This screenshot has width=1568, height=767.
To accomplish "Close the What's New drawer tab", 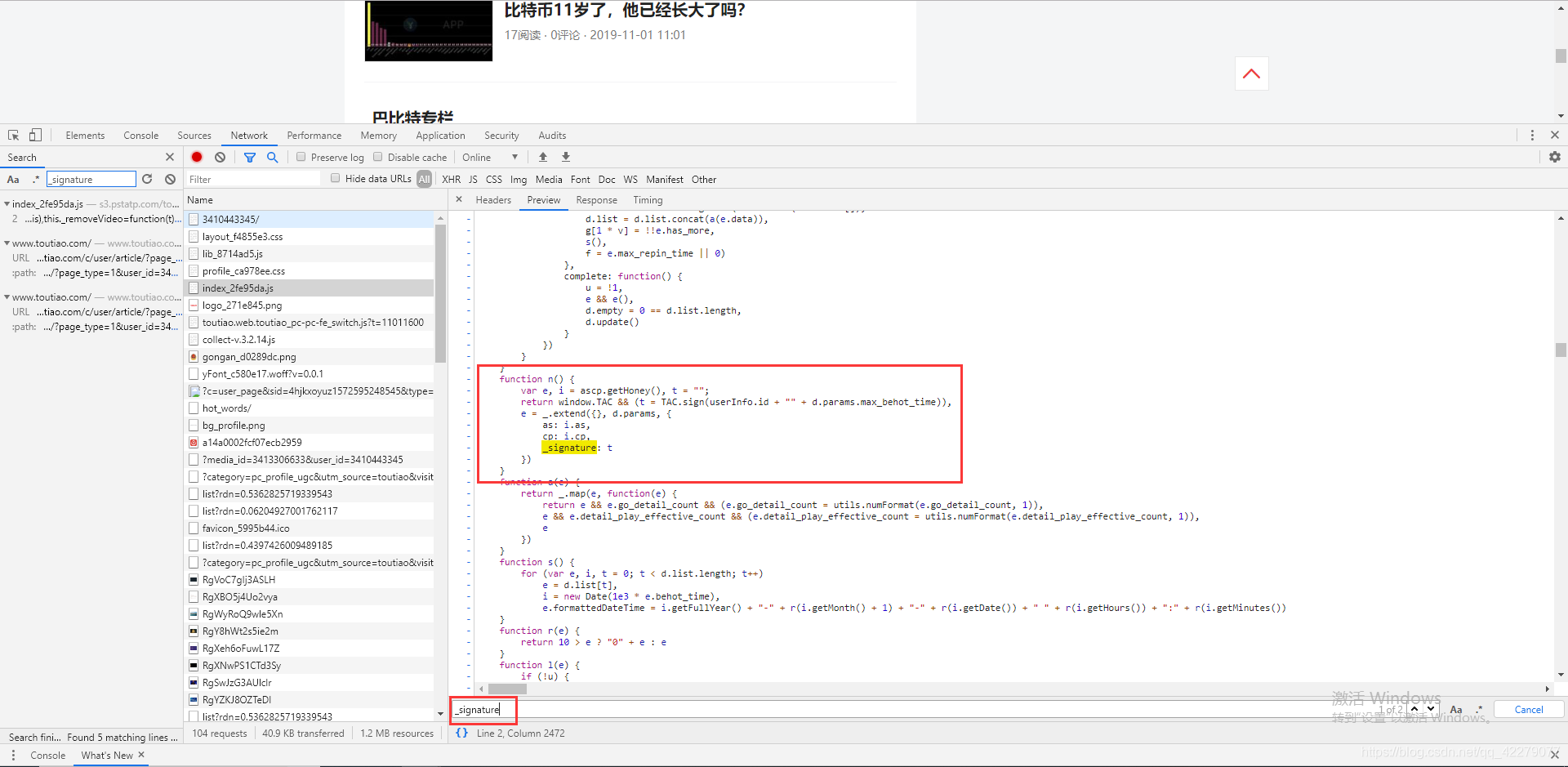I will click(141, 755).
